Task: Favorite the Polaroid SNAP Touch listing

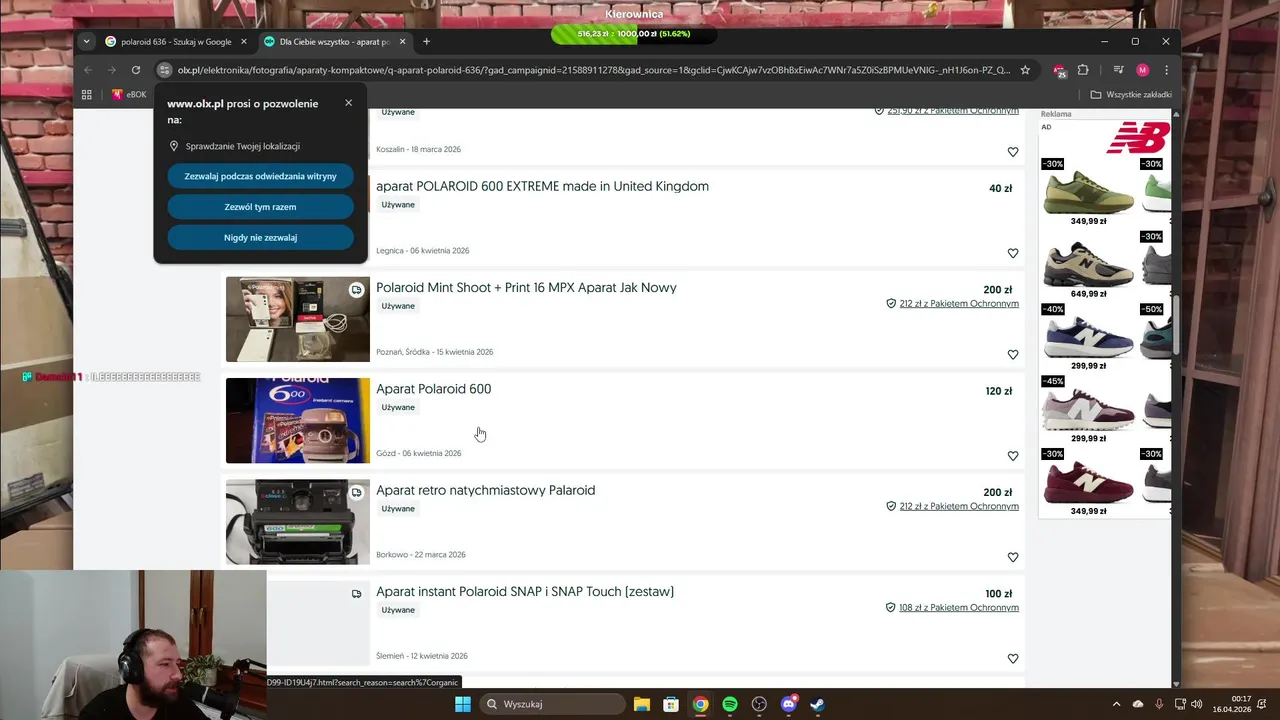Action: 1013,659
